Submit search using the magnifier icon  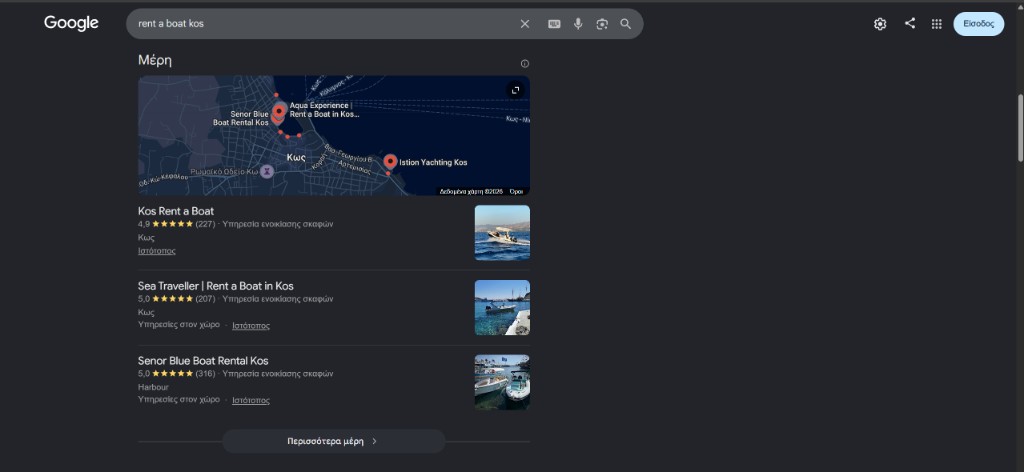pyautogui.click(x=625, y=24)
